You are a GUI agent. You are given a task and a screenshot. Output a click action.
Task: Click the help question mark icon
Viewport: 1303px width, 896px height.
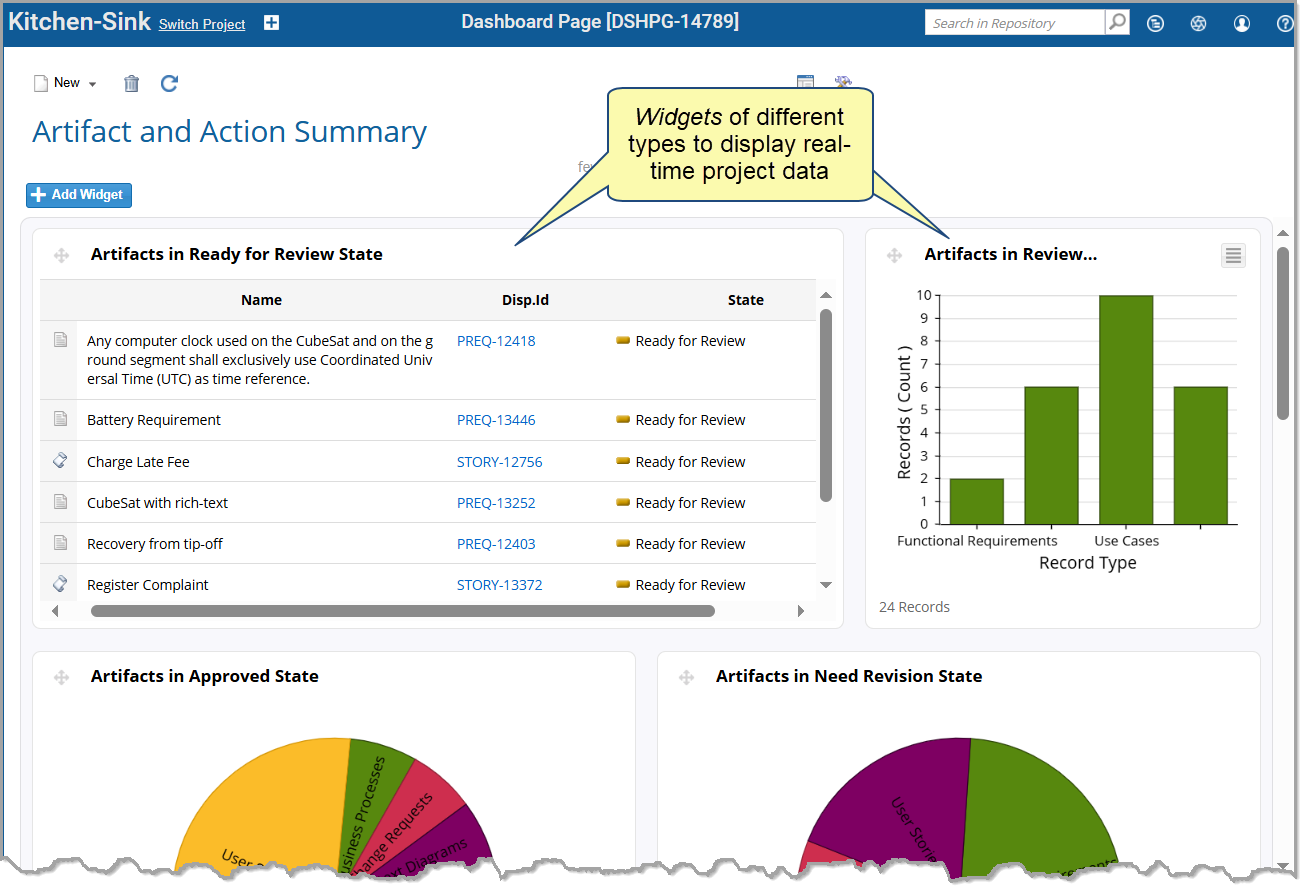pyautogui.click(x=1285, y=24)
